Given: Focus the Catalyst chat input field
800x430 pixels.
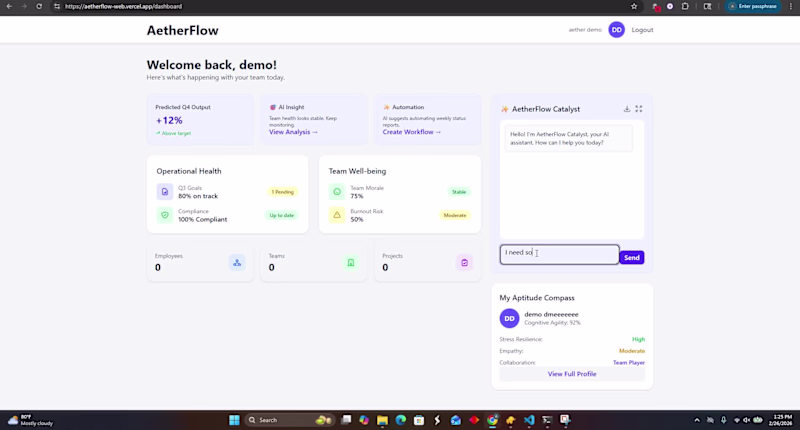Looking at the screenshot, I should (x=560, y=254).
